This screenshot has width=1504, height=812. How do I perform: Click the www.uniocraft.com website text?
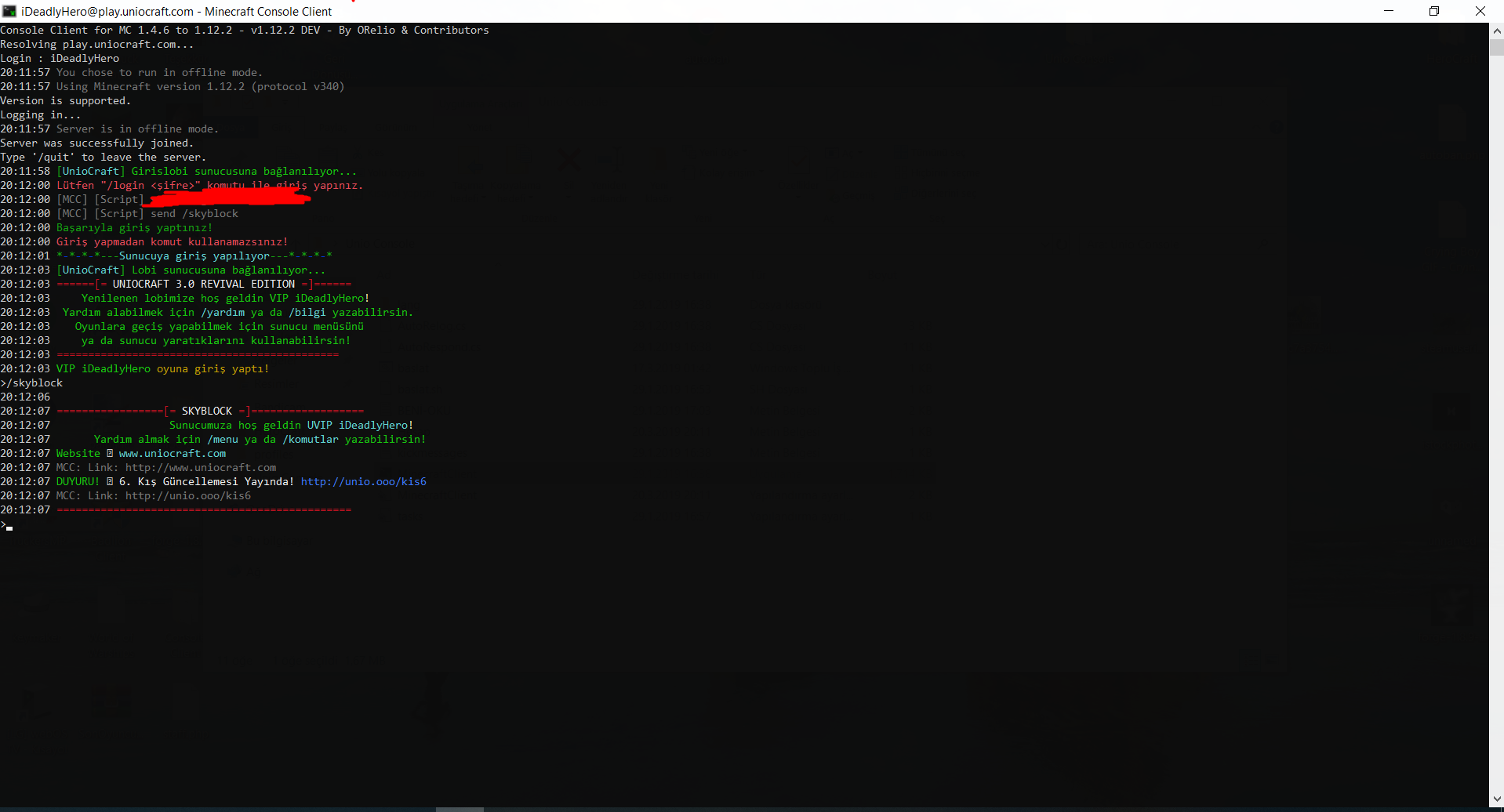tap(173, 453)
